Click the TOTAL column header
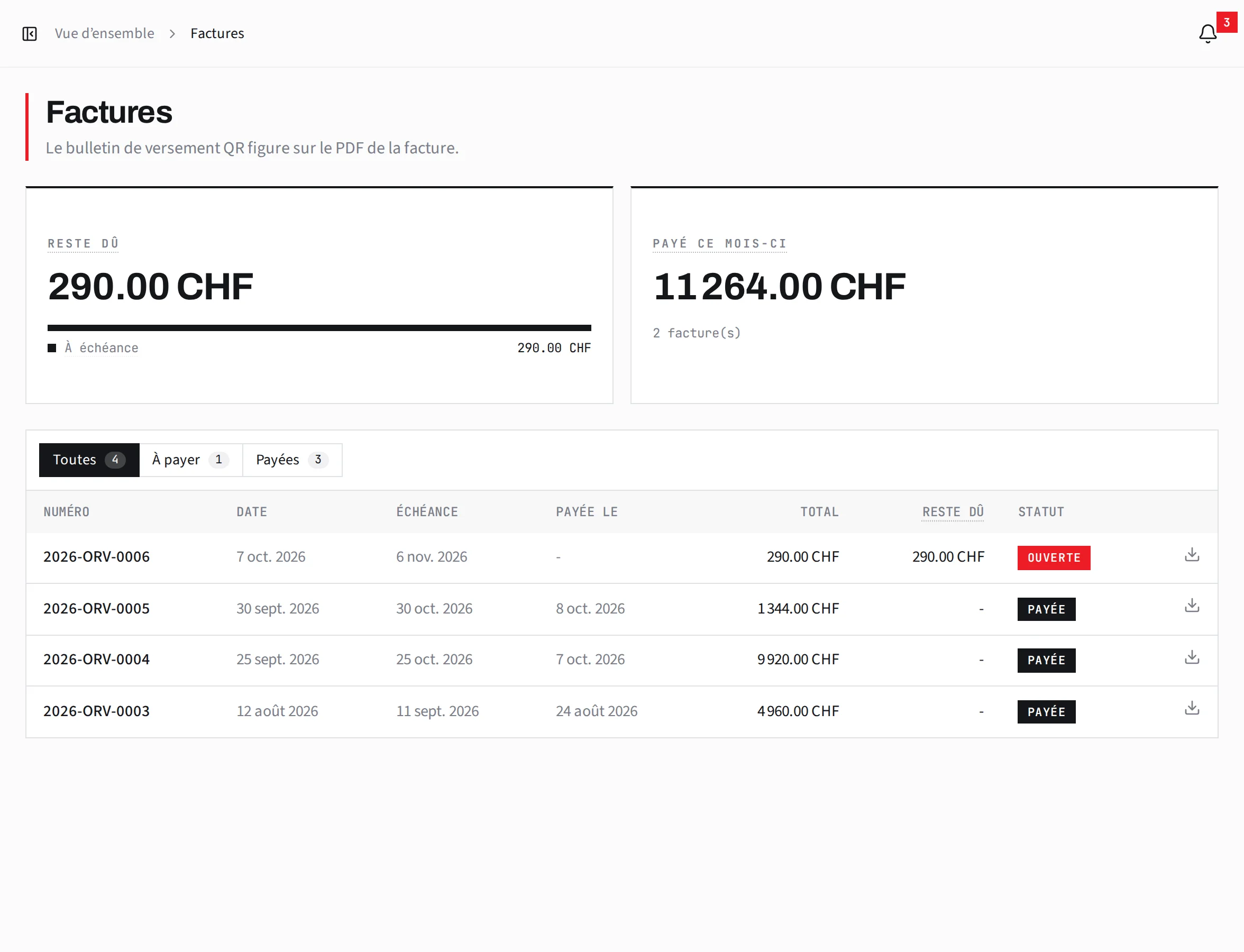The width and height of the screenshot is (1244, 952). [819, 512]
